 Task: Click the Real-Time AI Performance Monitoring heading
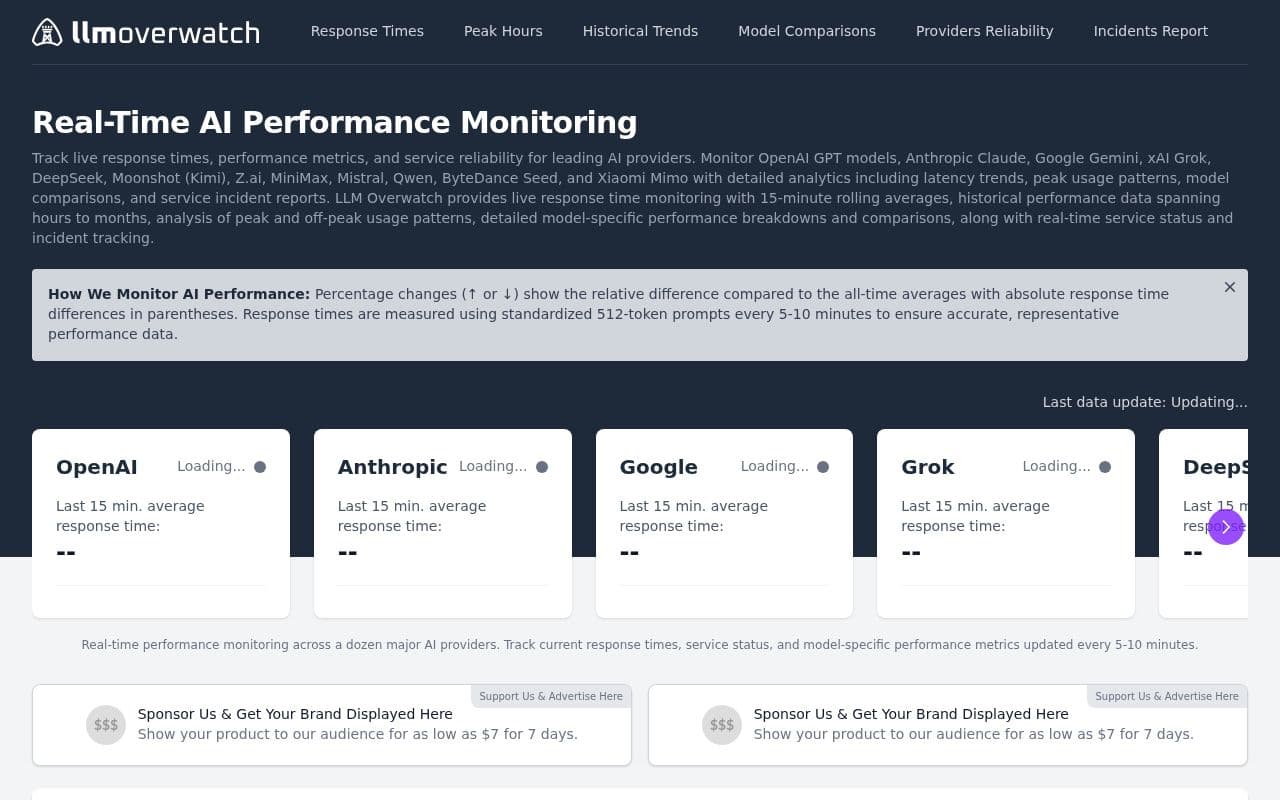[x=335, y=122]
